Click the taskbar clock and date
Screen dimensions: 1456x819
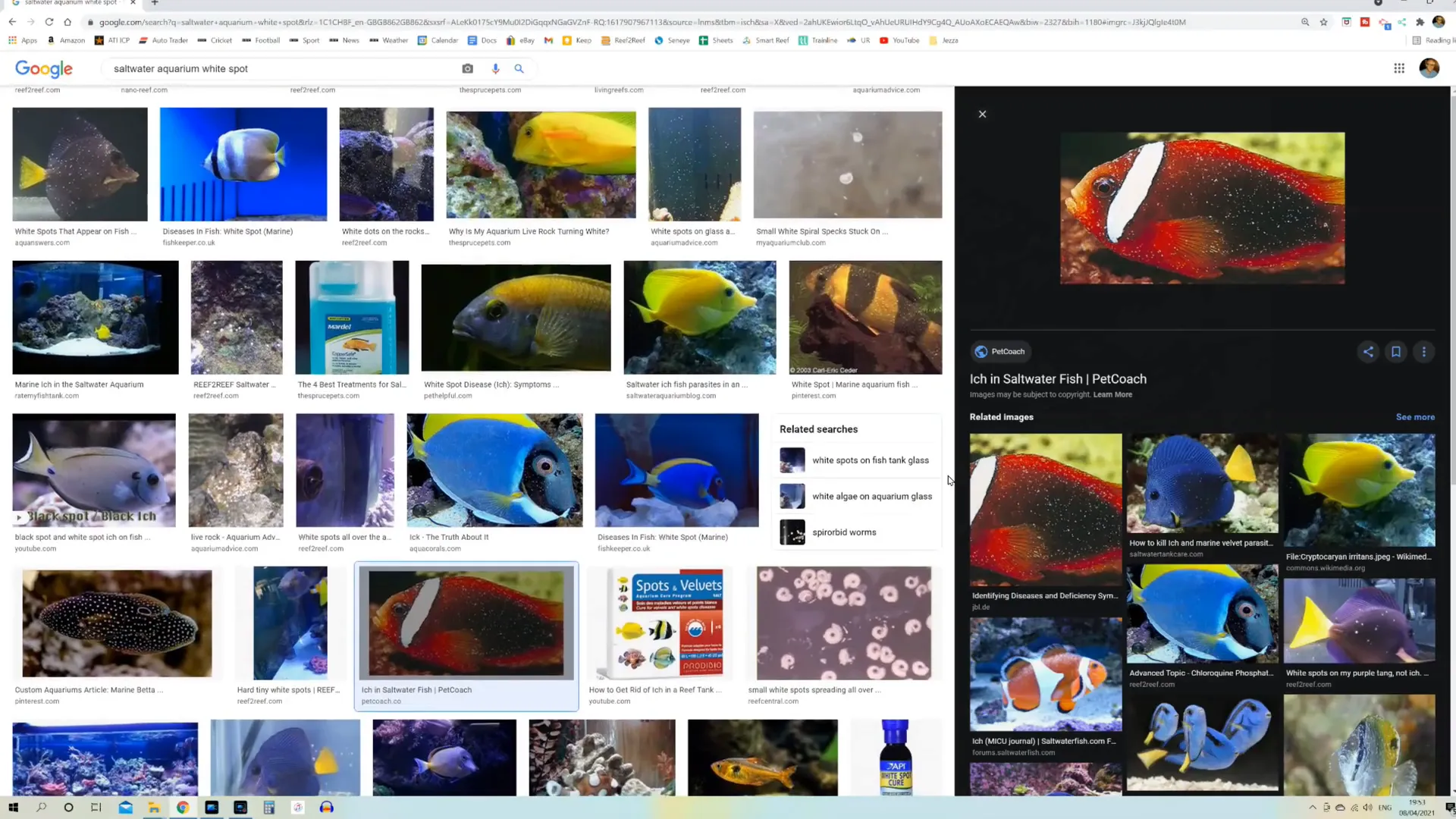pyautogui.click(x=1417, y=808)
